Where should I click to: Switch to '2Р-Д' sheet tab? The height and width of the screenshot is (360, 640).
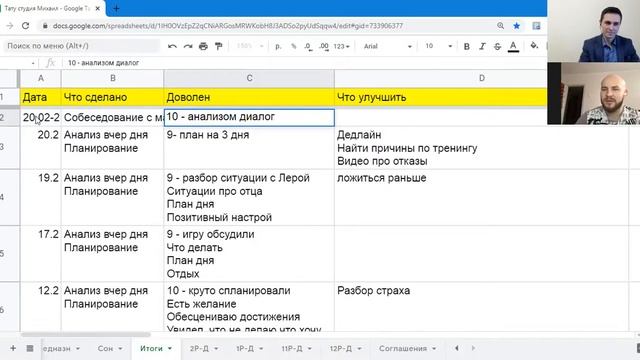click(199, 349)
